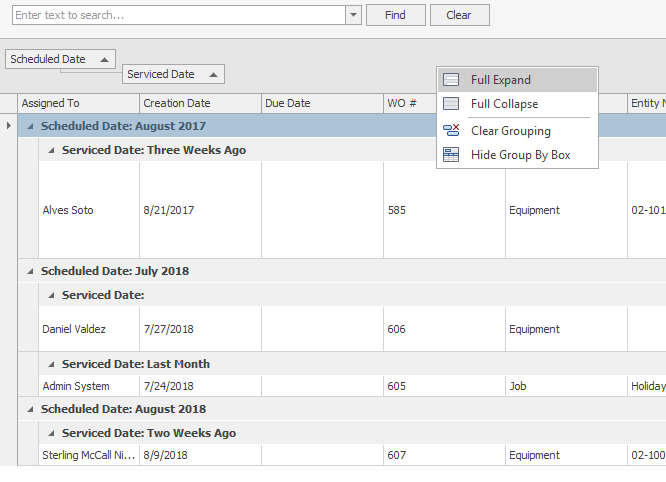The height and width of the screenshot is (482, 666).
Task: Select the Job cell in row 605
Action: pyautogui.click(x=566, y=386)
